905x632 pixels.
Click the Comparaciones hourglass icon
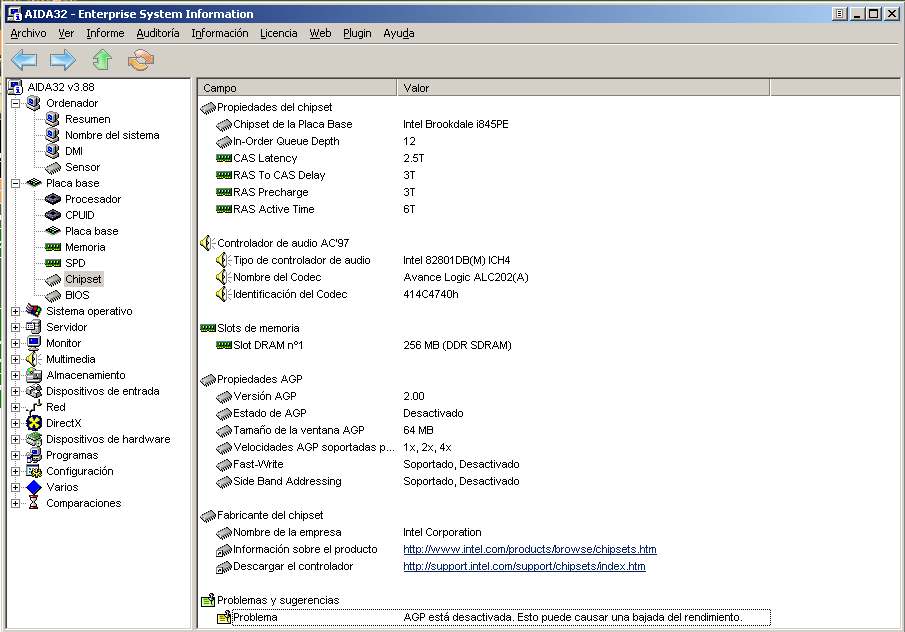34,503
